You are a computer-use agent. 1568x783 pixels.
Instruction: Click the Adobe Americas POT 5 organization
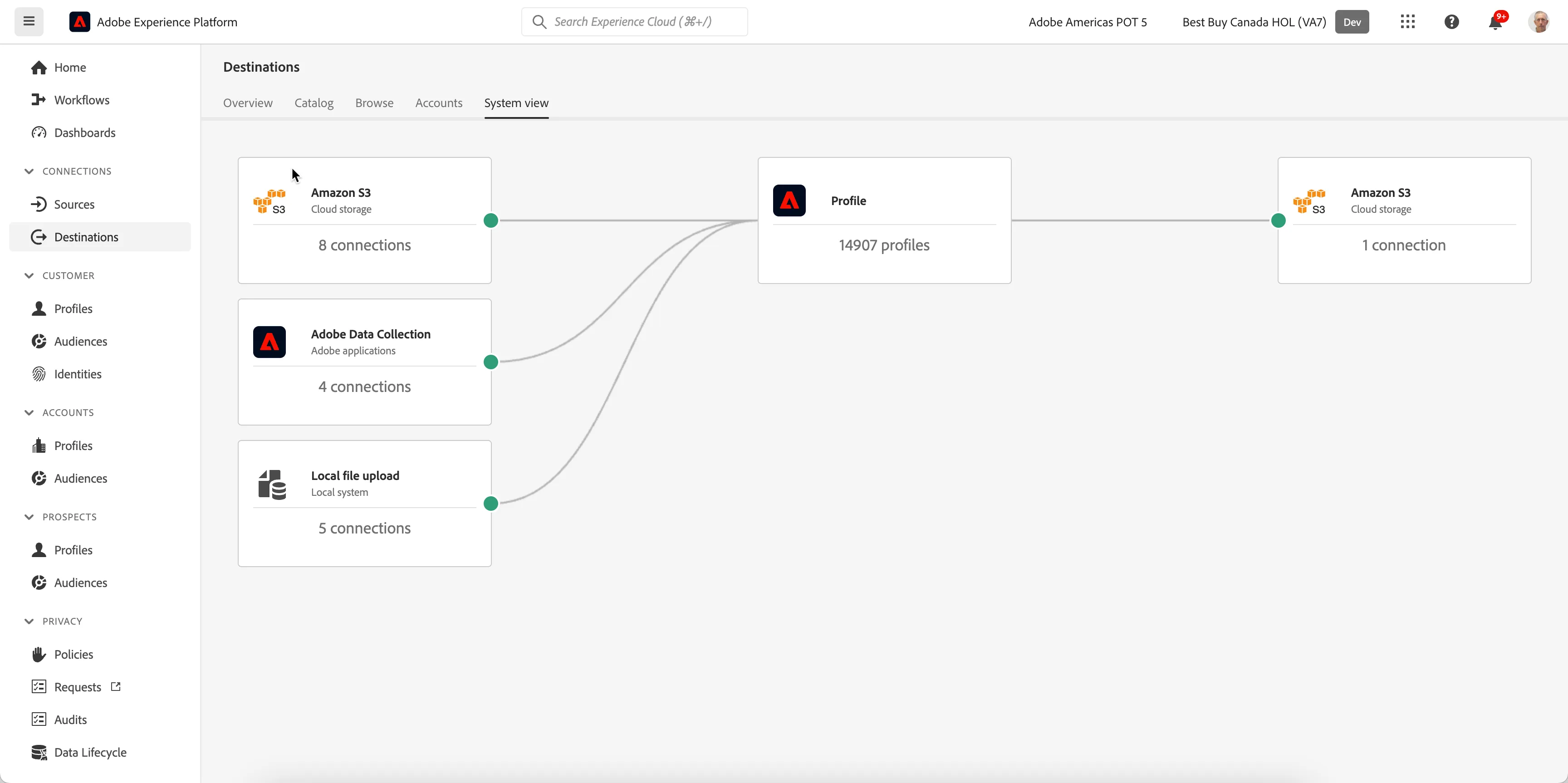coord(1088,22)
